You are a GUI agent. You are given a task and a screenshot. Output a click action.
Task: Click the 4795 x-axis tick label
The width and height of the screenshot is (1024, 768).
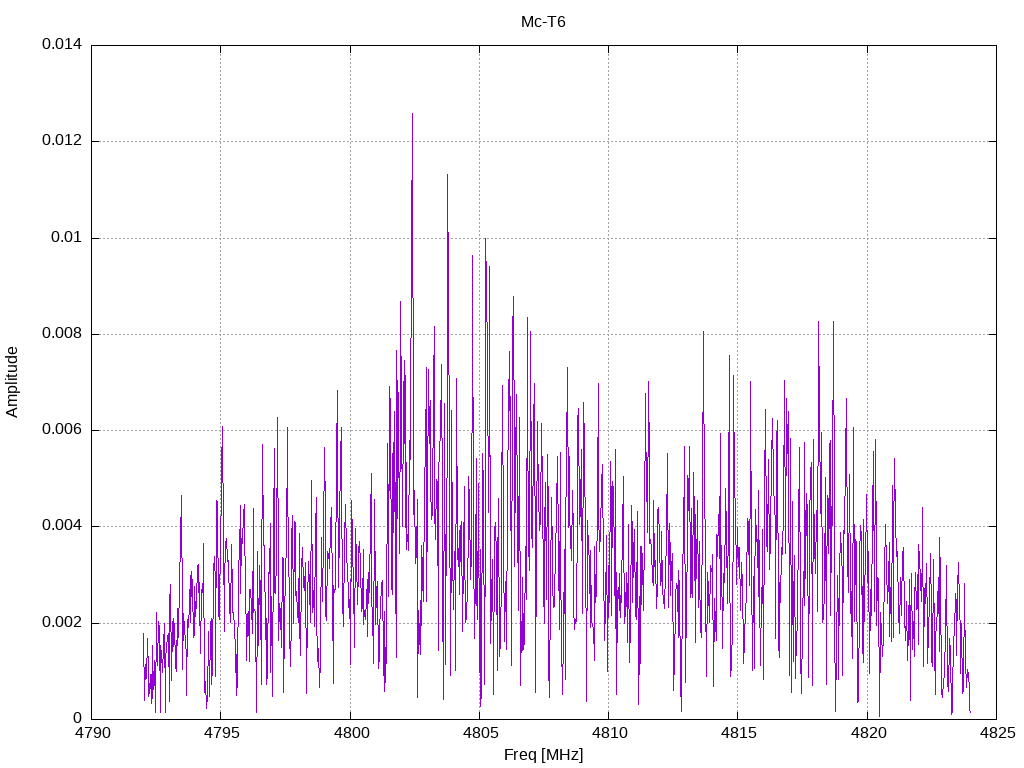point(221,733)
